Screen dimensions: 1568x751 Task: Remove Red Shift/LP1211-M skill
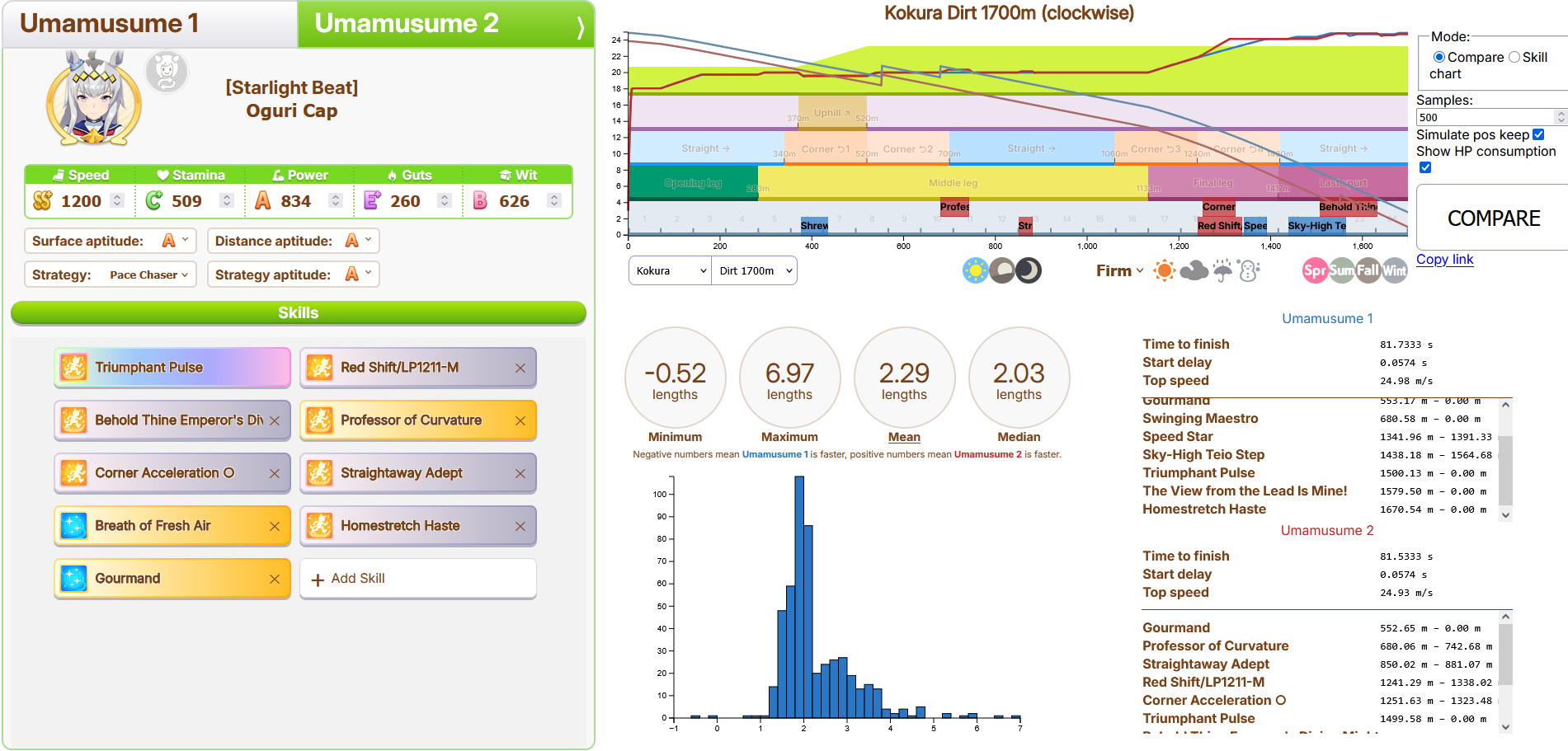520,368
